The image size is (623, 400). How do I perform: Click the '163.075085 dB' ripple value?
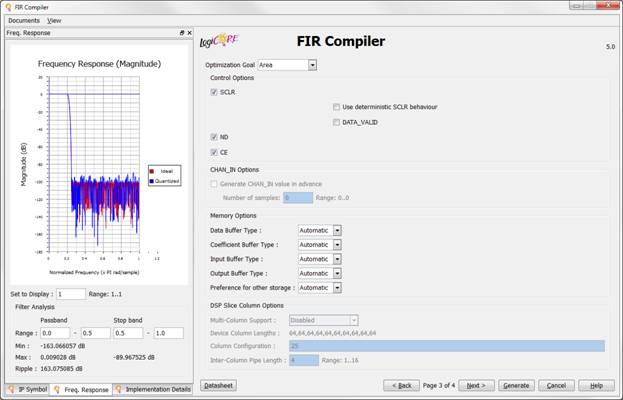62,369
